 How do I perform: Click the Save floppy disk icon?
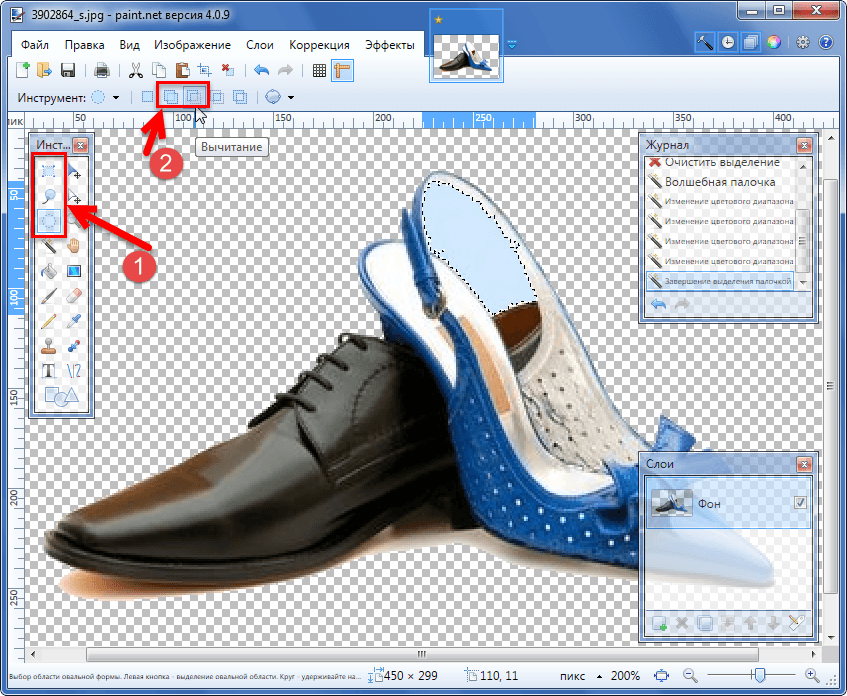coord(68,70)
